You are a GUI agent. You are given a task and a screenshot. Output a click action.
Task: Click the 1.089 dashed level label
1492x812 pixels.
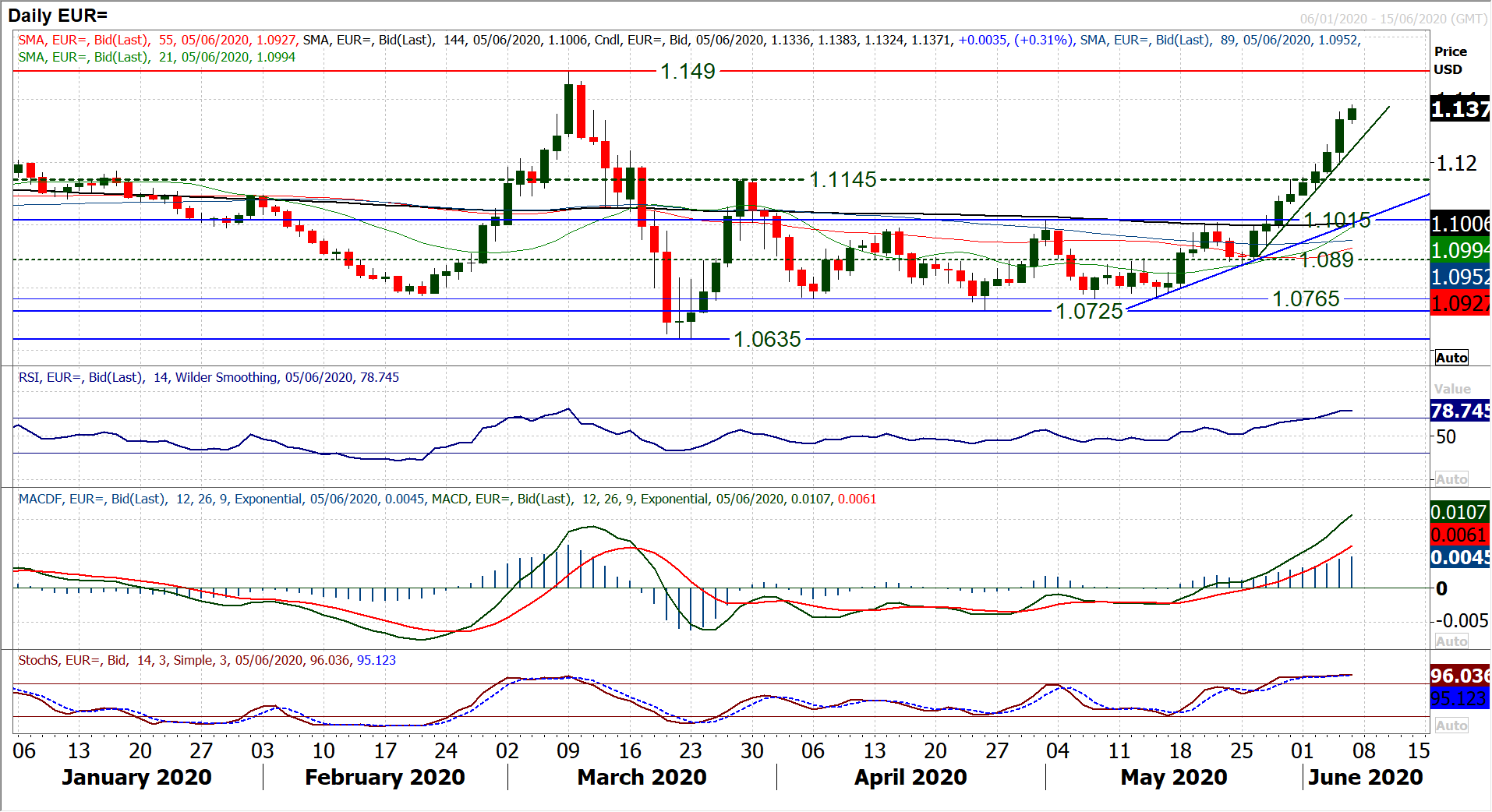(x=1327, y=260)
